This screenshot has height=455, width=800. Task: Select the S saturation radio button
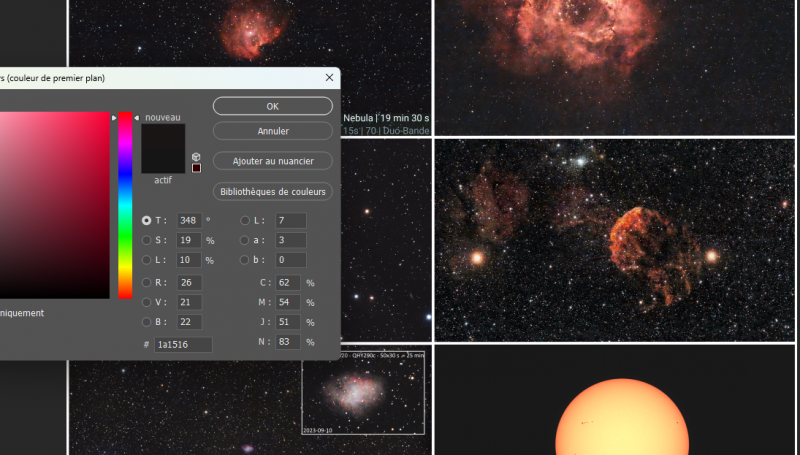point(146,240)
